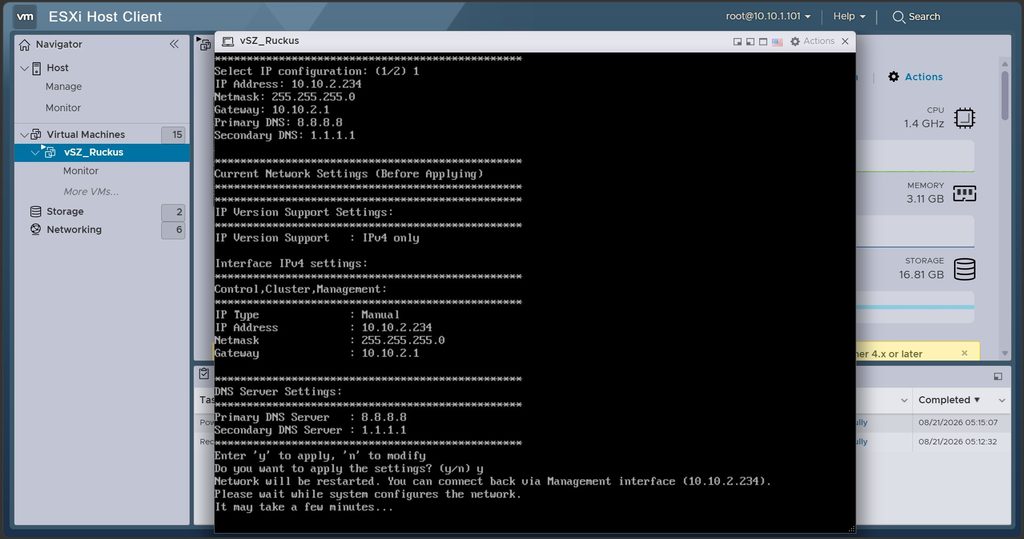Click the ESXi Host Client title
The height and width of the screenshot is (539, 1024).
tap(105, 17)
